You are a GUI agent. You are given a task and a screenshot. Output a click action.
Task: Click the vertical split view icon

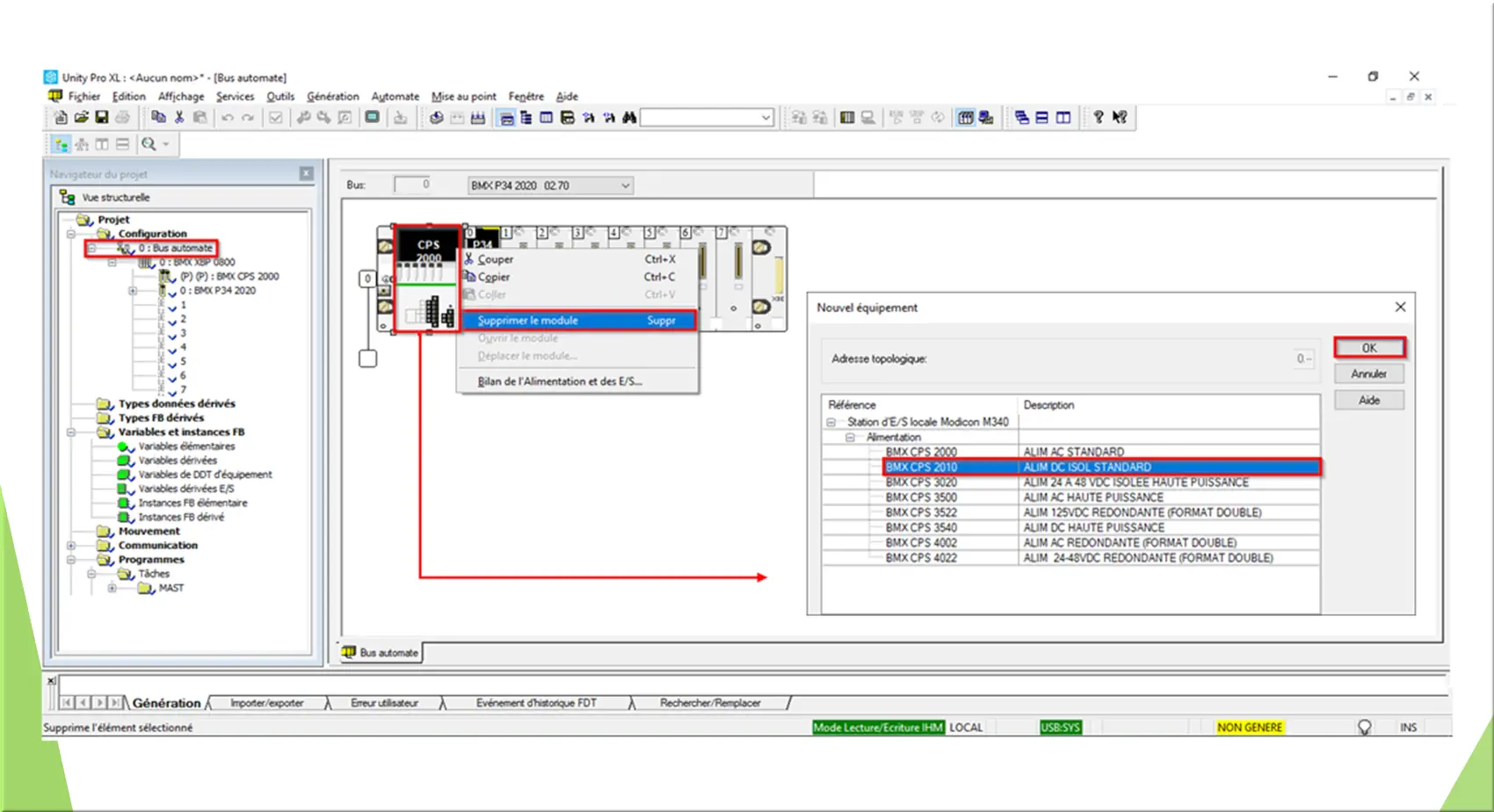102,144
